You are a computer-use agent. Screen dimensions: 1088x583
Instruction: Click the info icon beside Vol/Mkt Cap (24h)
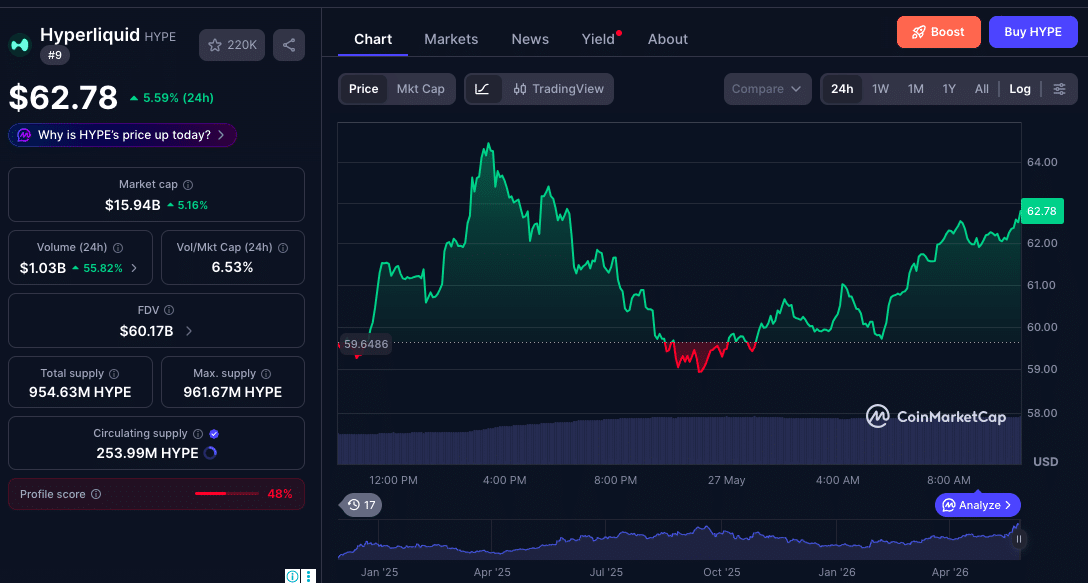point(282,248)
